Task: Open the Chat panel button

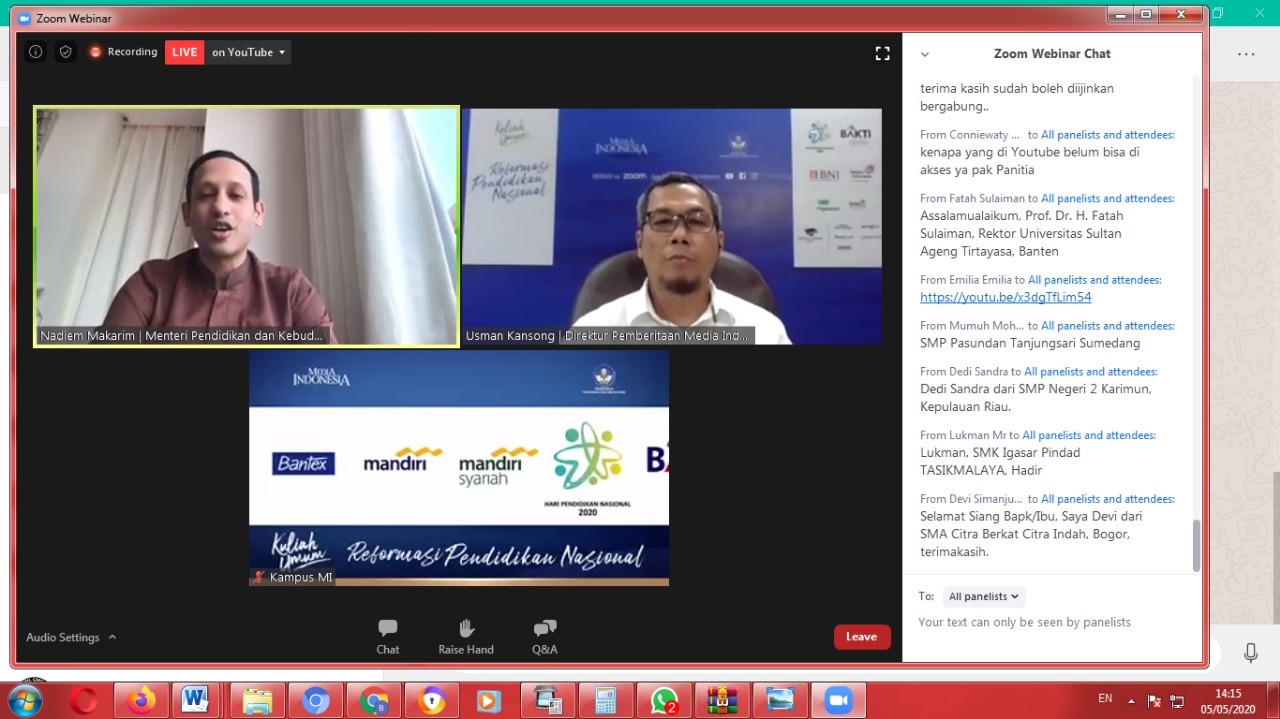Action: [x=388, y=637]
